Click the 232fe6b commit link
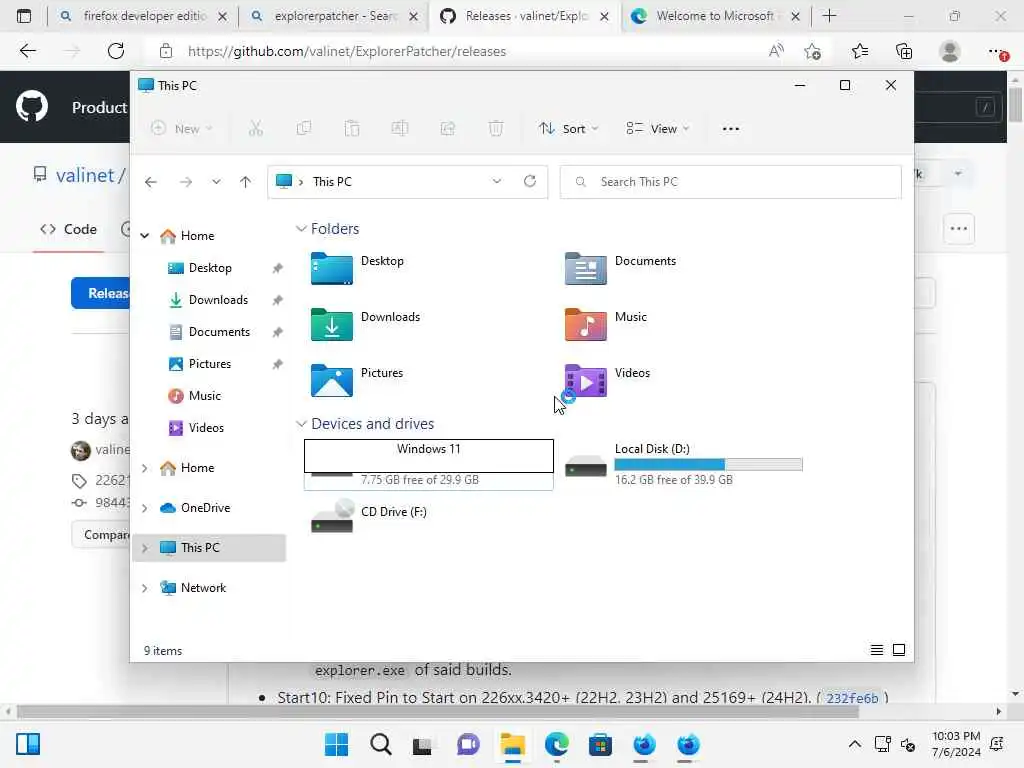The height and width of the screenshot is (768, 1024). 852,698
